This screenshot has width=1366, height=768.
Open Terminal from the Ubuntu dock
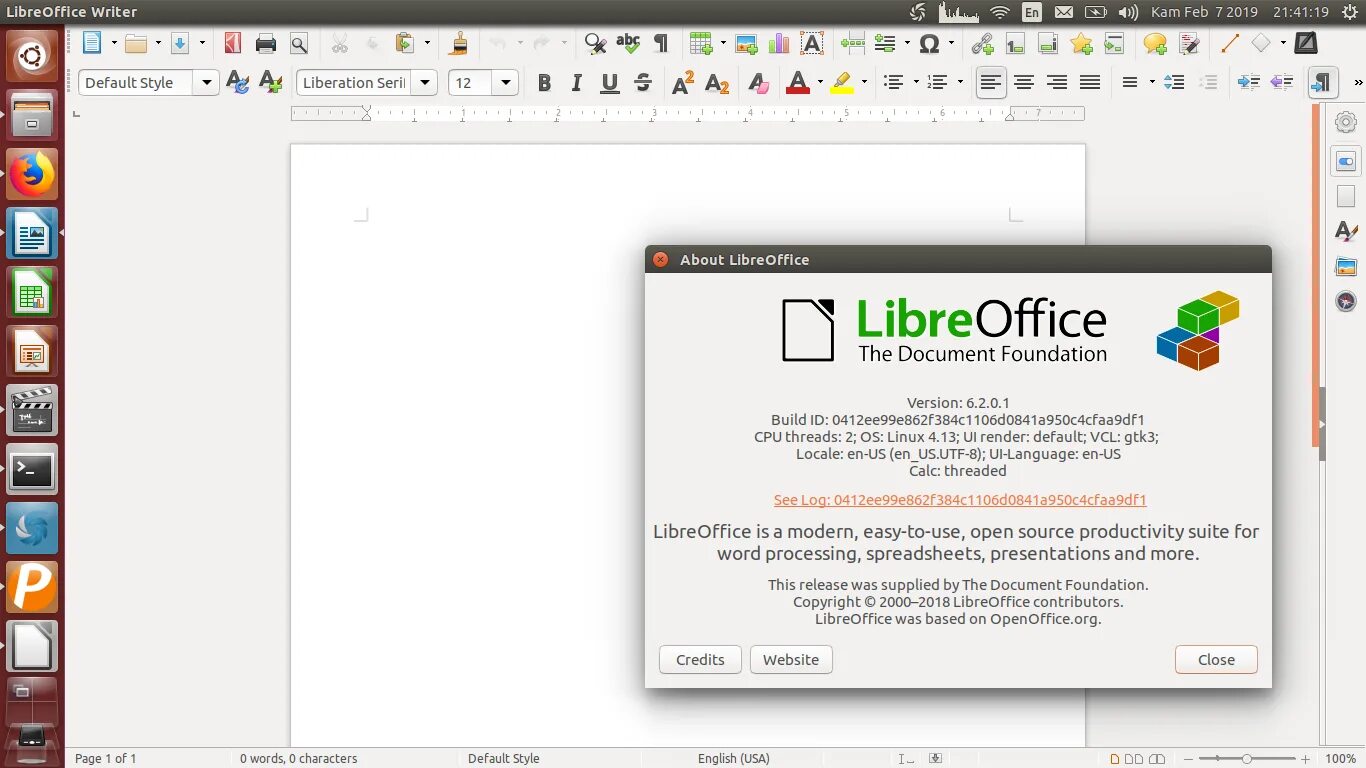click(32, 470)
